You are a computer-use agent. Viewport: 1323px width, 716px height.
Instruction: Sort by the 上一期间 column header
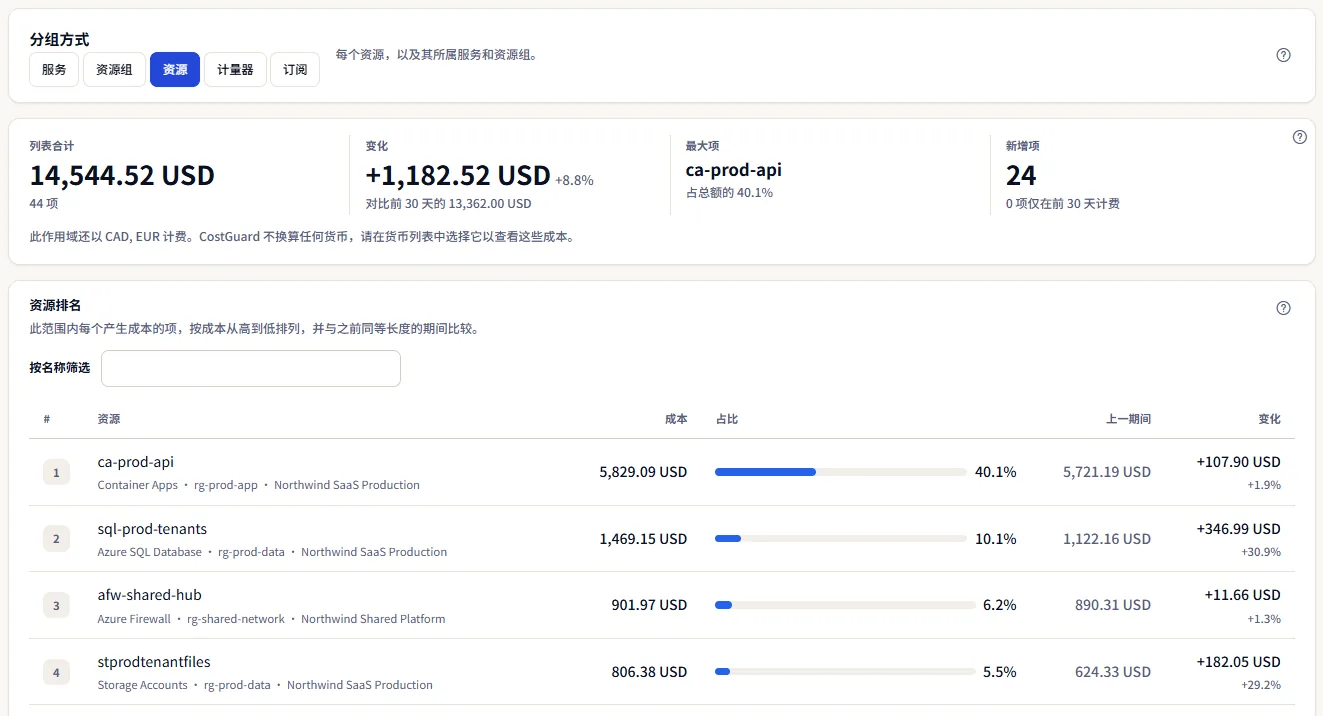point(1128,419)
